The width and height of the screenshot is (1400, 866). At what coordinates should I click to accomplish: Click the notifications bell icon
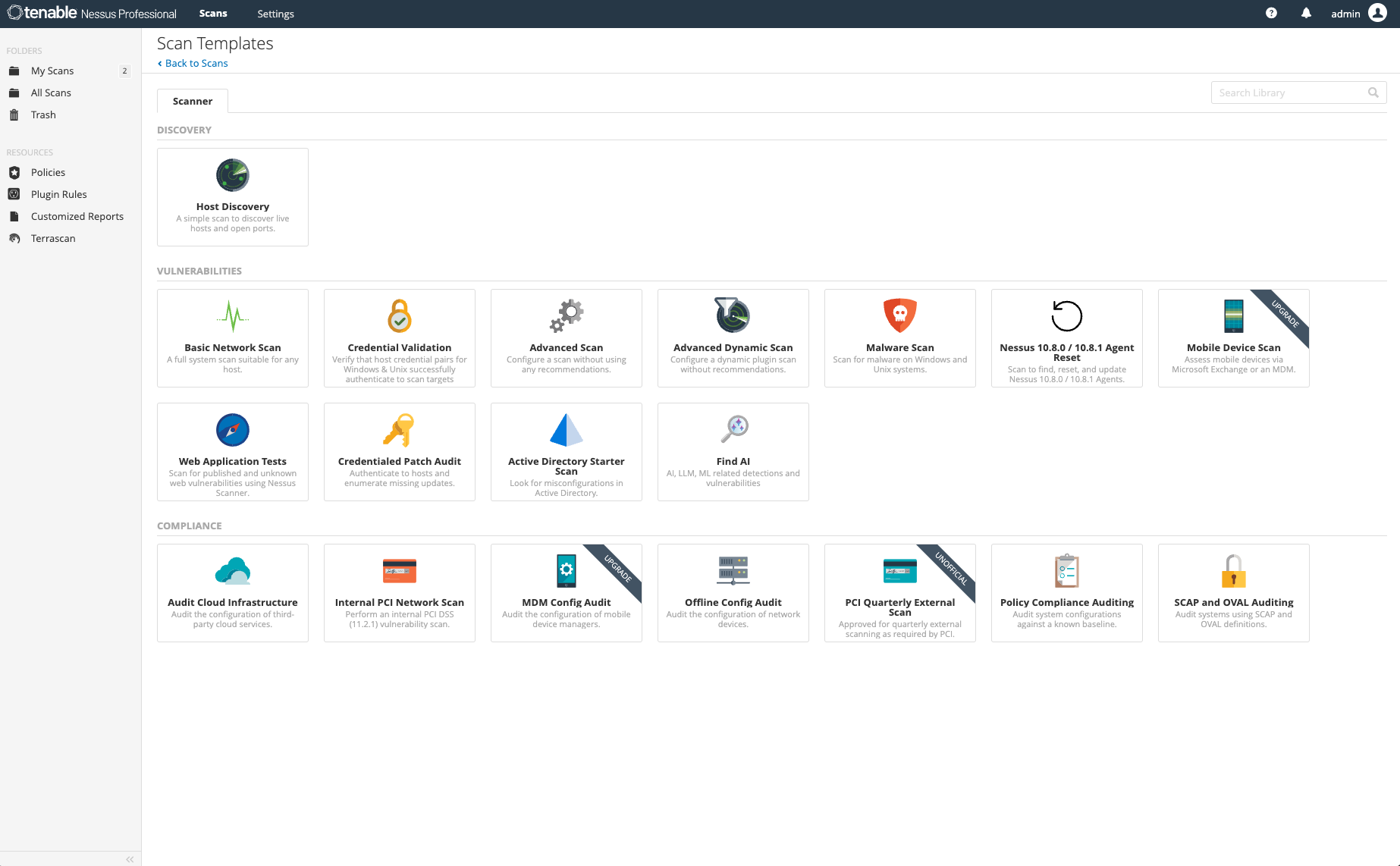point(1306,14)
